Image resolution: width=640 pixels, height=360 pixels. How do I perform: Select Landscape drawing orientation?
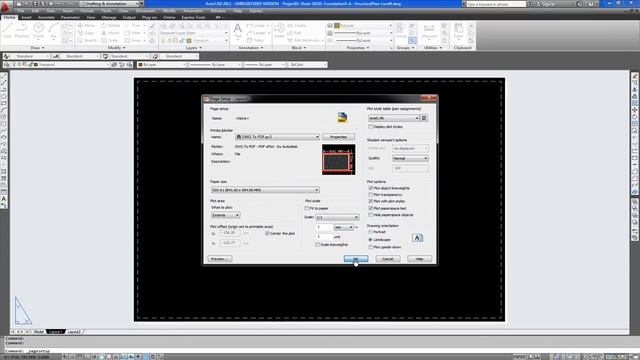(x=370, y=240)
